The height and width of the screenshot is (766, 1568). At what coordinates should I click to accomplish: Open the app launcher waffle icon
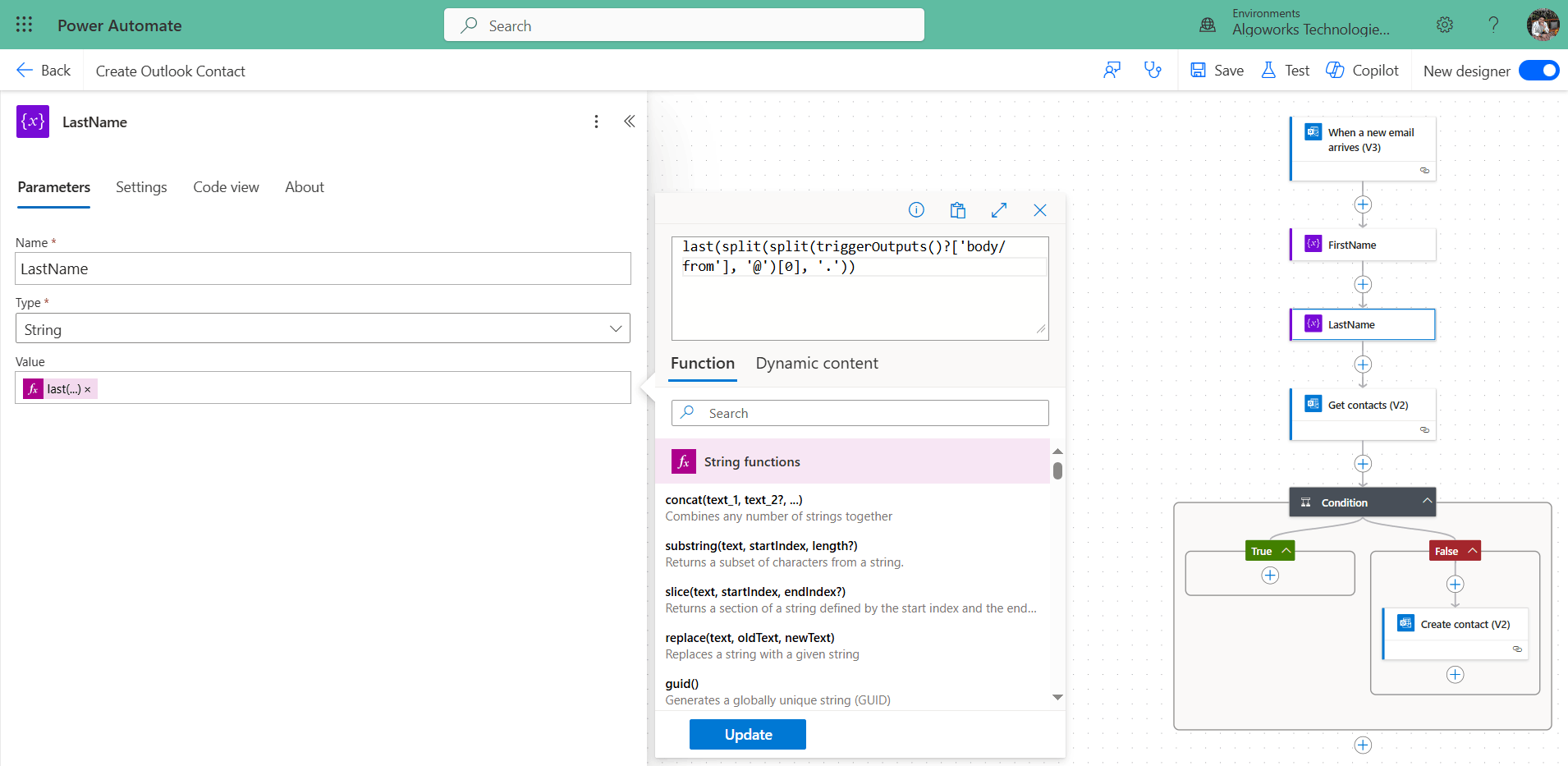coord(24,25)
